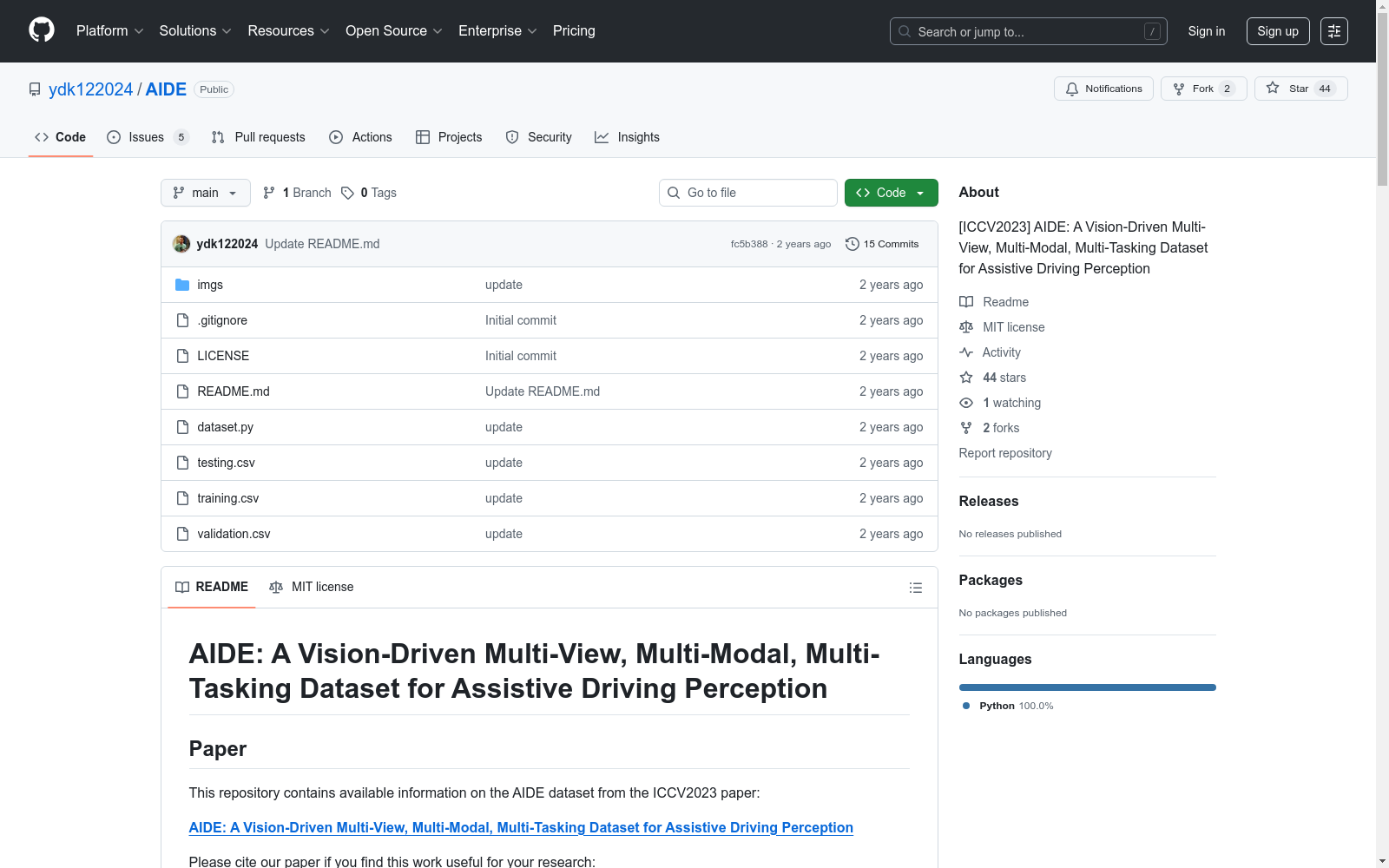
Task: Click the repository icon beside ydk122024
Action: tap(35, 89)
